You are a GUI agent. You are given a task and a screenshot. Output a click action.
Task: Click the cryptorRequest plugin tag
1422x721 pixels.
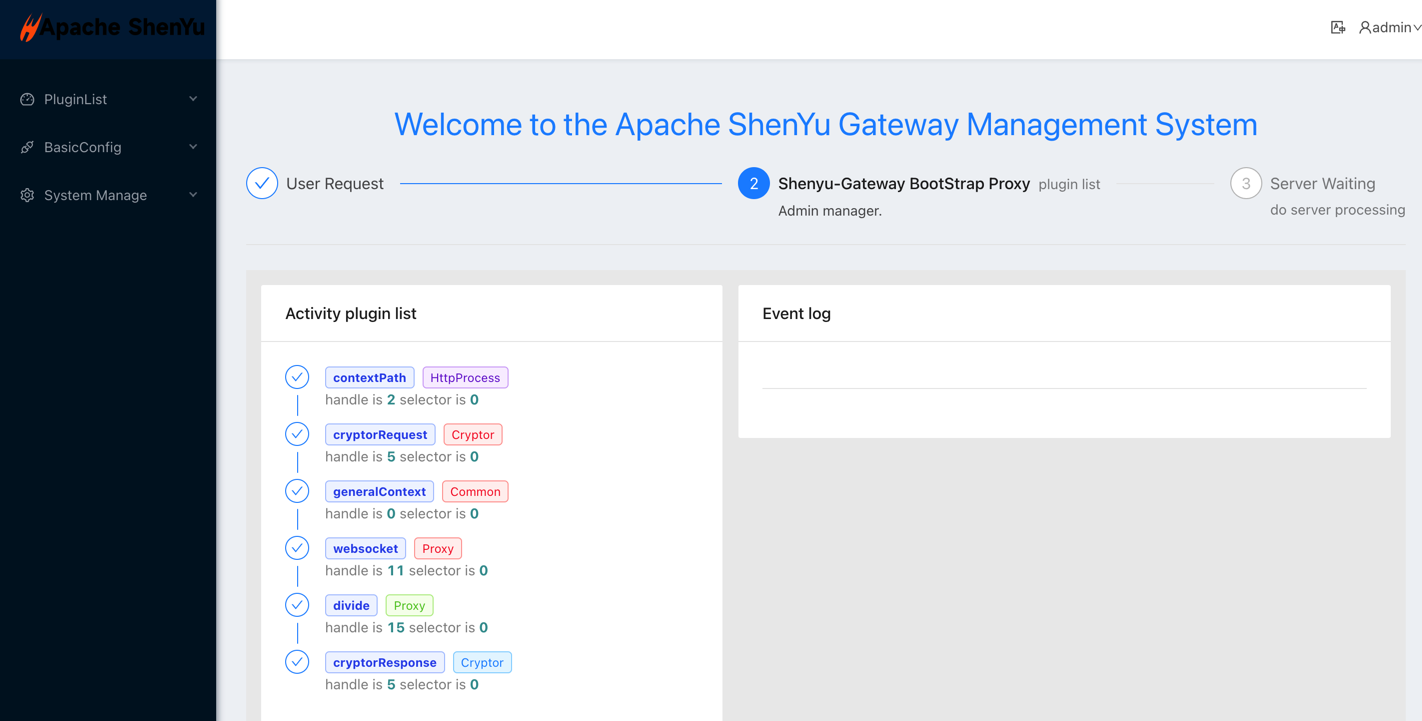[380, 435]
